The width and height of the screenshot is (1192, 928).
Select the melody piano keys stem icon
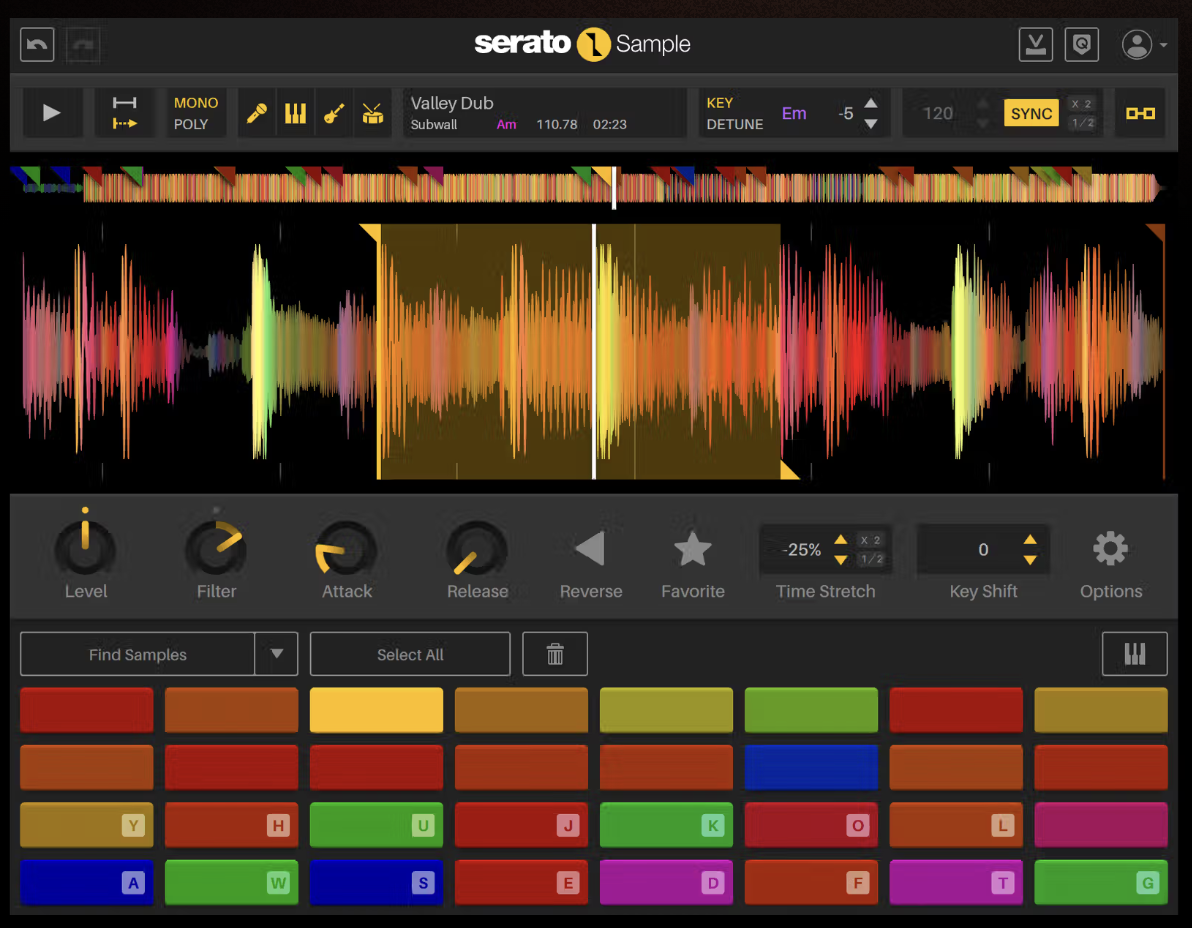tap(295, 113)
